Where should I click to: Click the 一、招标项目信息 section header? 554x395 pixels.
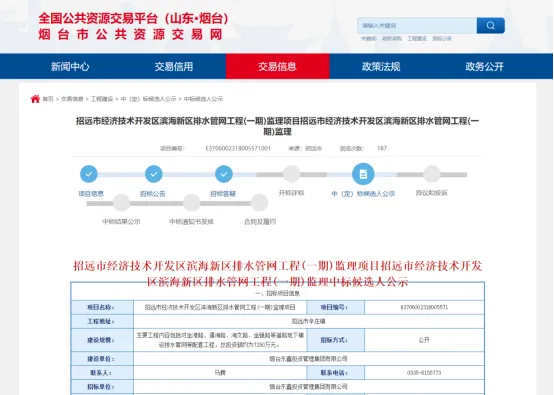point(277,293)
